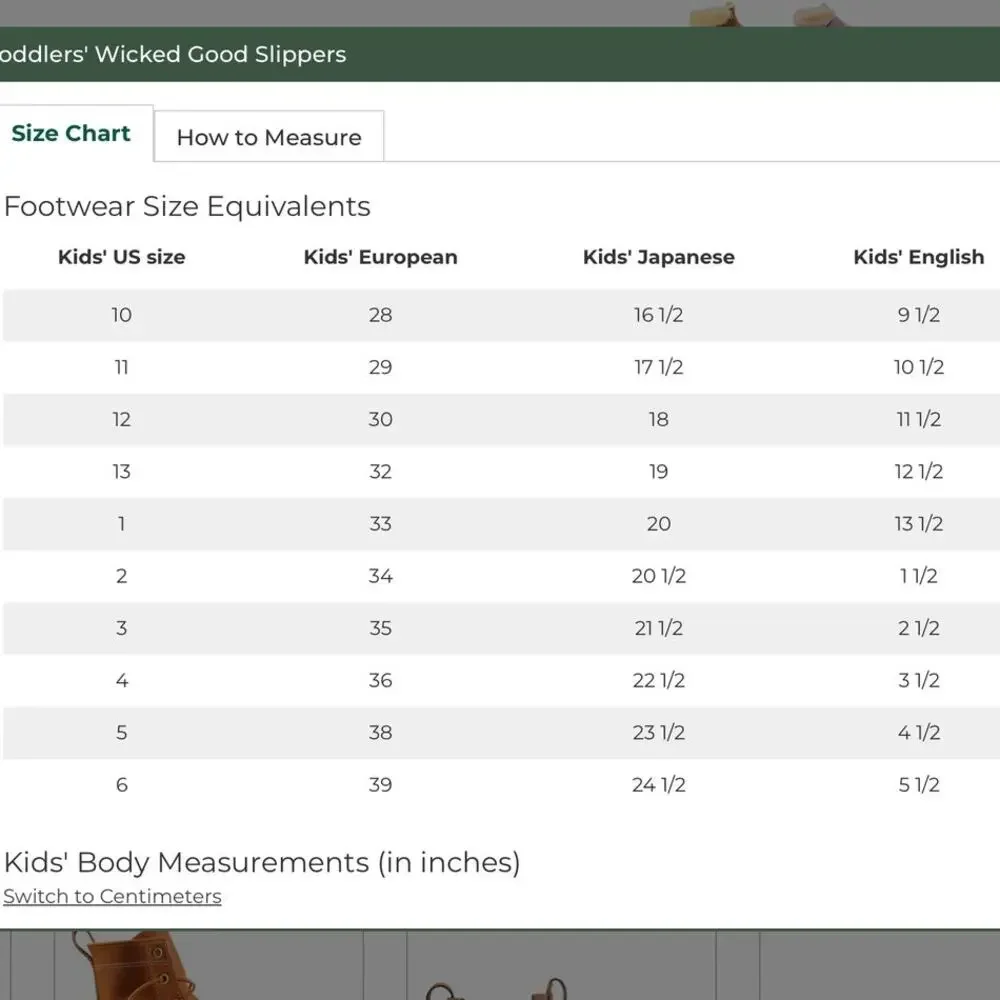The width and height of the screenshot is (1000, 1000).
Task: Click English size 2 1/2 cell
Action: [x=918, y=628]
